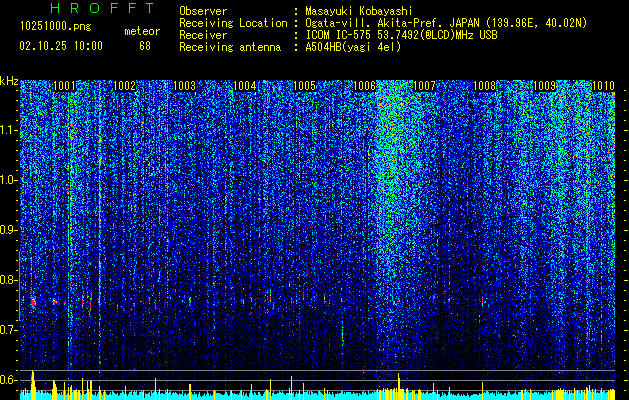This screenshot has width=629, height=400.
Task: Click the Observer label
Action: pyautogui.click(x=203, y=11)
